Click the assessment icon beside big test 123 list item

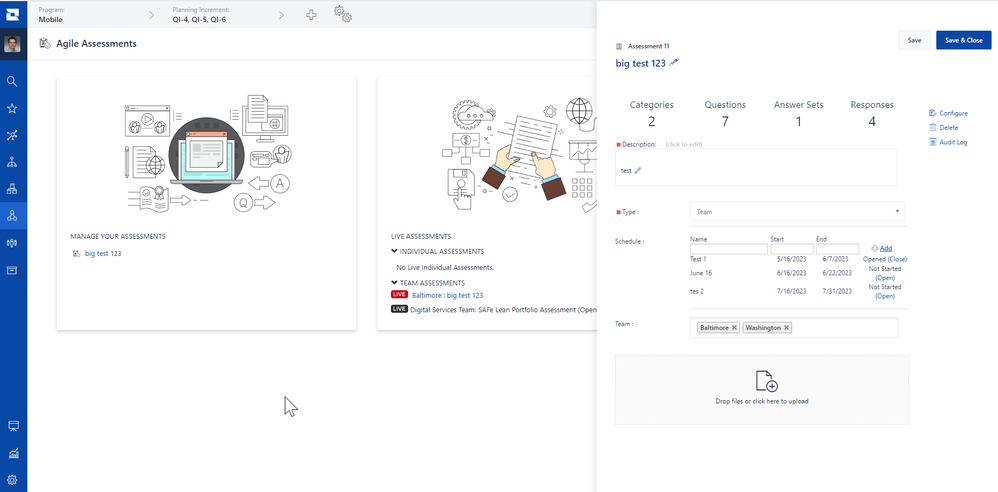click(x=76, y=253)
